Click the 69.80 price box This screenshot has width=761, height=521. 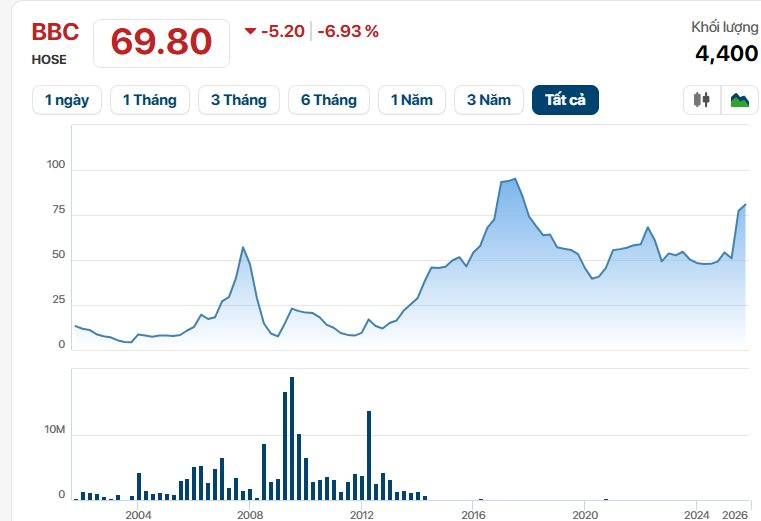pyautogui.click(x=161, y=42)
